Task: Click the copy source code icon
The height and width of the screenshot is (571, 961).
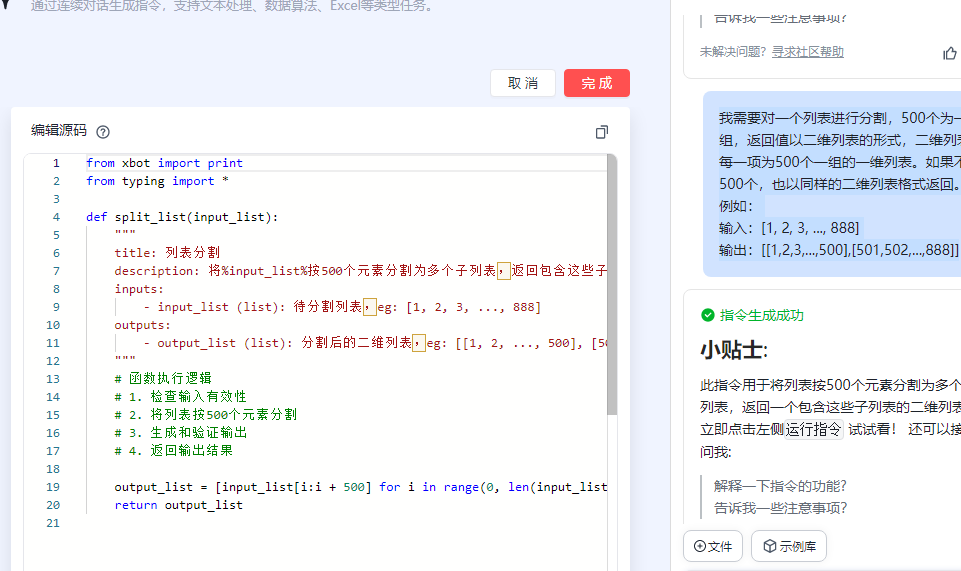Action: [601, 132]
